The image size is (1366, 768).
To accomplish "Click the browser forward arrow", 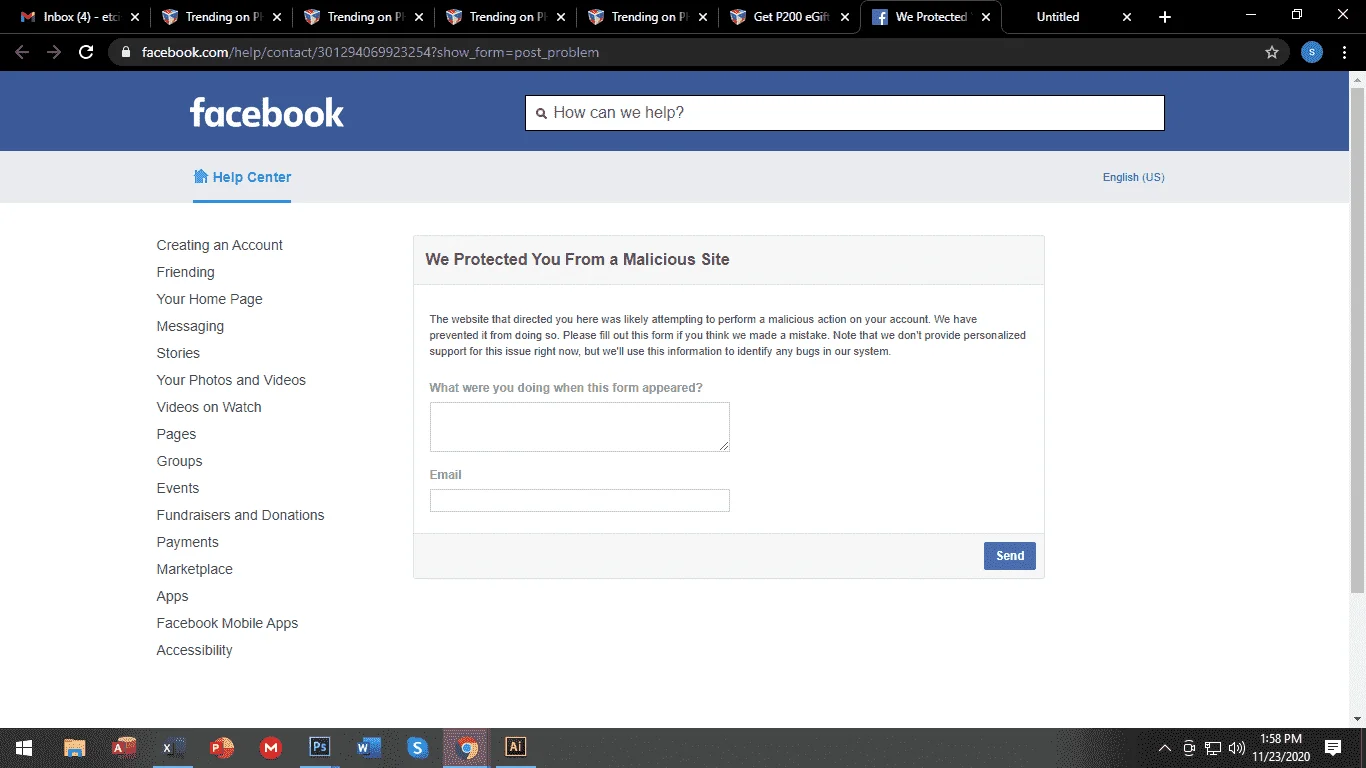I will [x=54, y=52].
